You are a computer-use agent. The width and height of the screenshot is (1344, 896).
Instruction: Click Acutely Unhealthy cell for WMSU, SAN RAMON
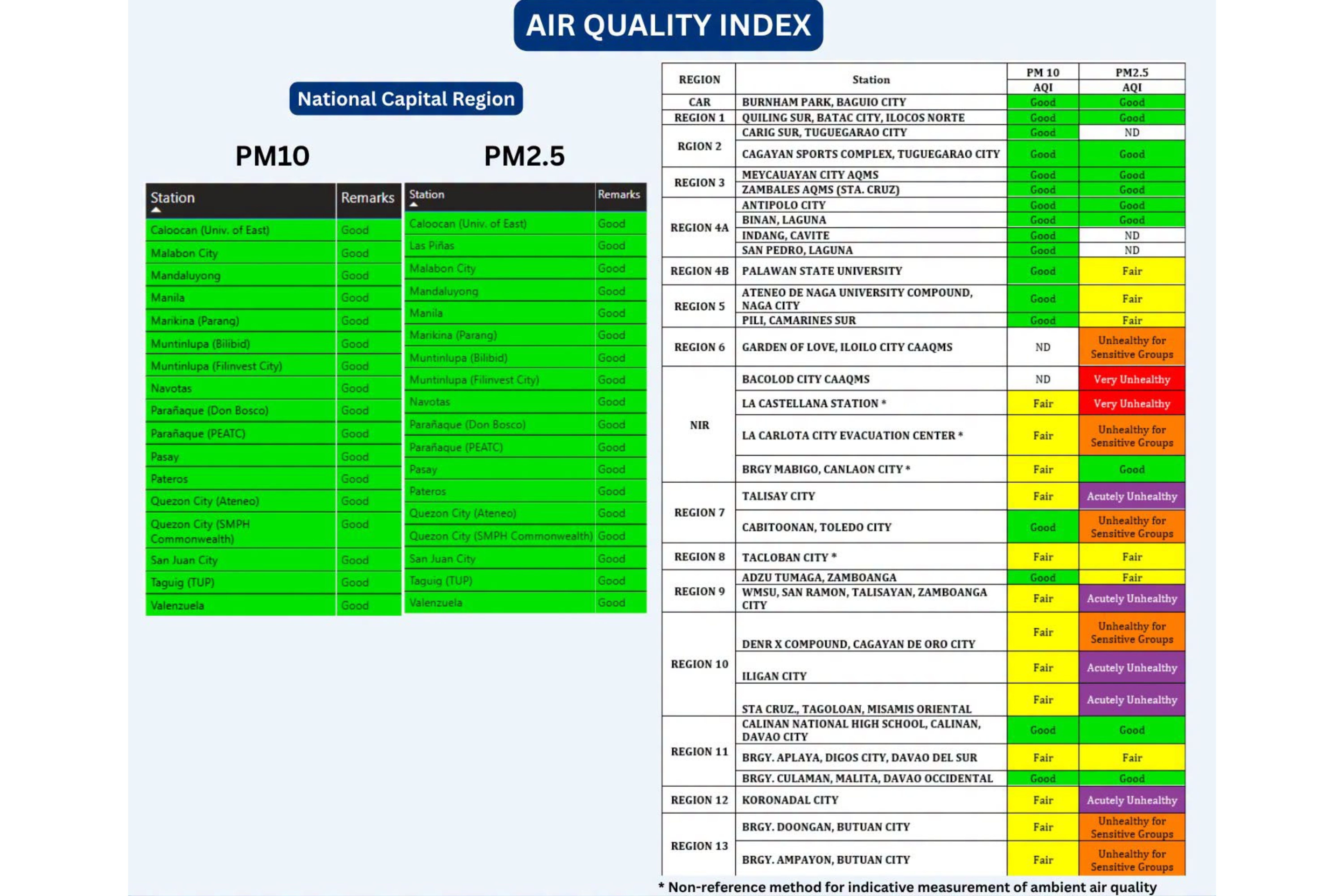click(x=1132, y=598)
